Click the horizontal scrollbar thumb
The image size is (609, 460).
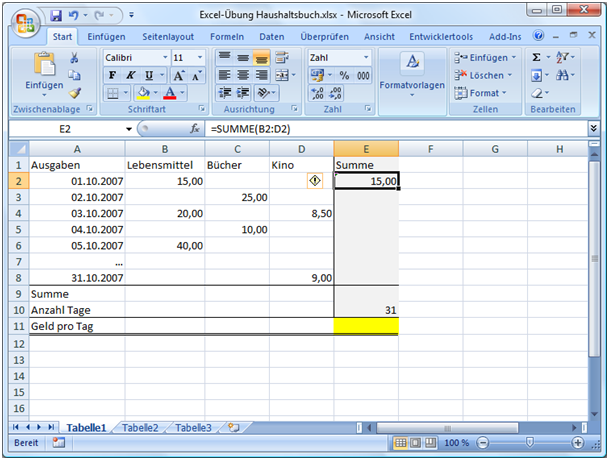pos(447,428)
